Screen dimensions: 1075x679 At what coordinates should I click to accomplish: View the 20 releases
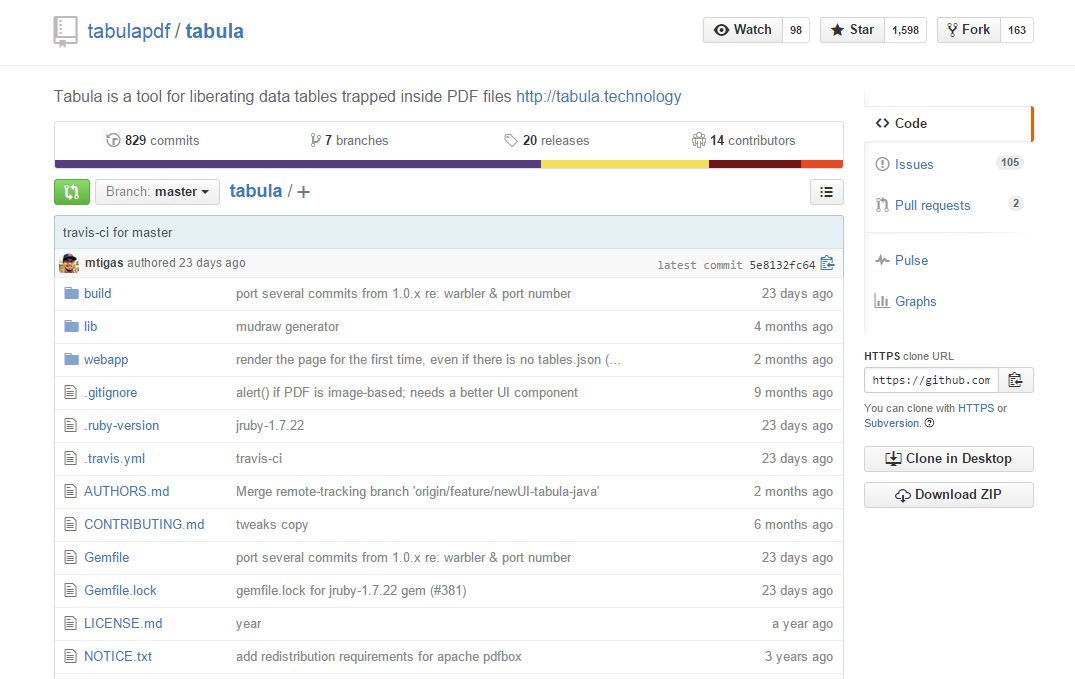[546, 141]
